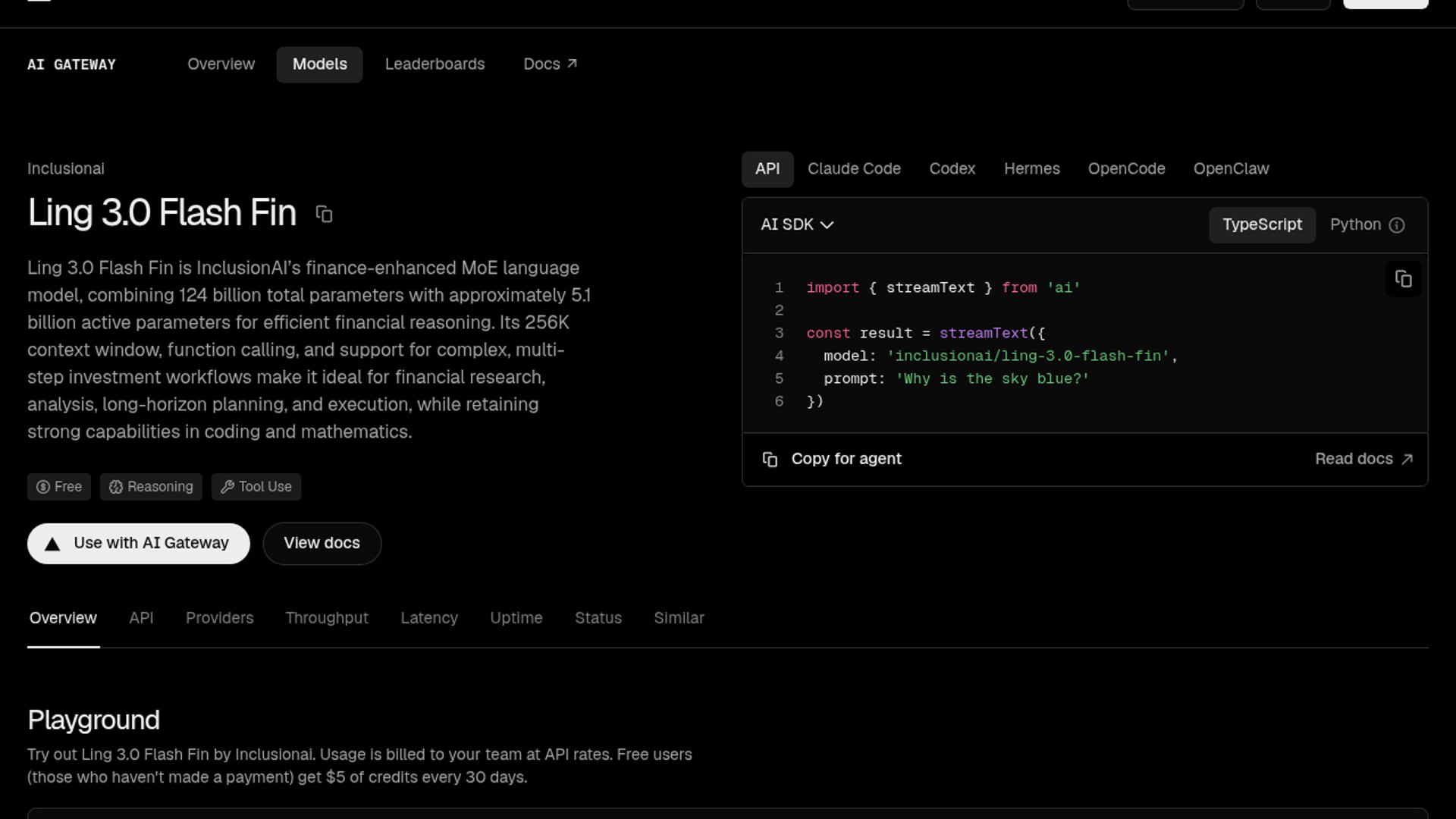Viewport: 1456px width, 819px height.
Task: Click the 'Why is the sky blue?' prompt string
Action: pyautogui.click(x=993, y=378)
